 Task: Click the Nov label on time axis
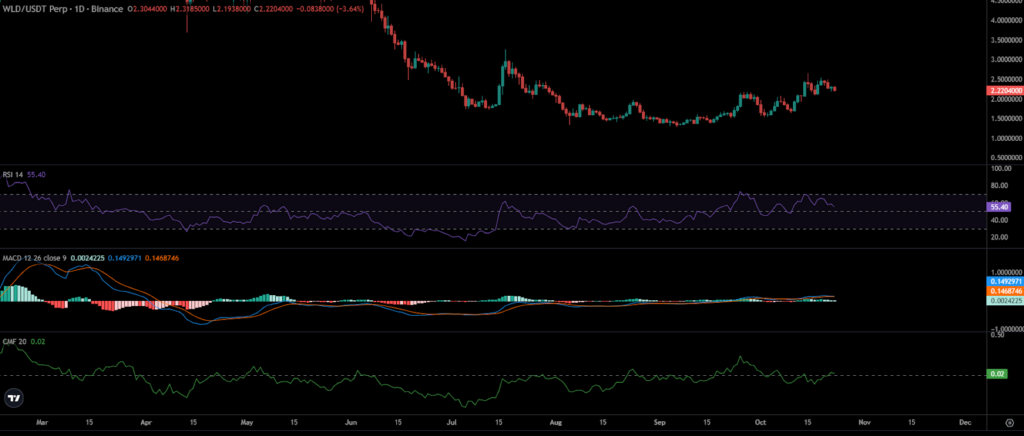865,422
